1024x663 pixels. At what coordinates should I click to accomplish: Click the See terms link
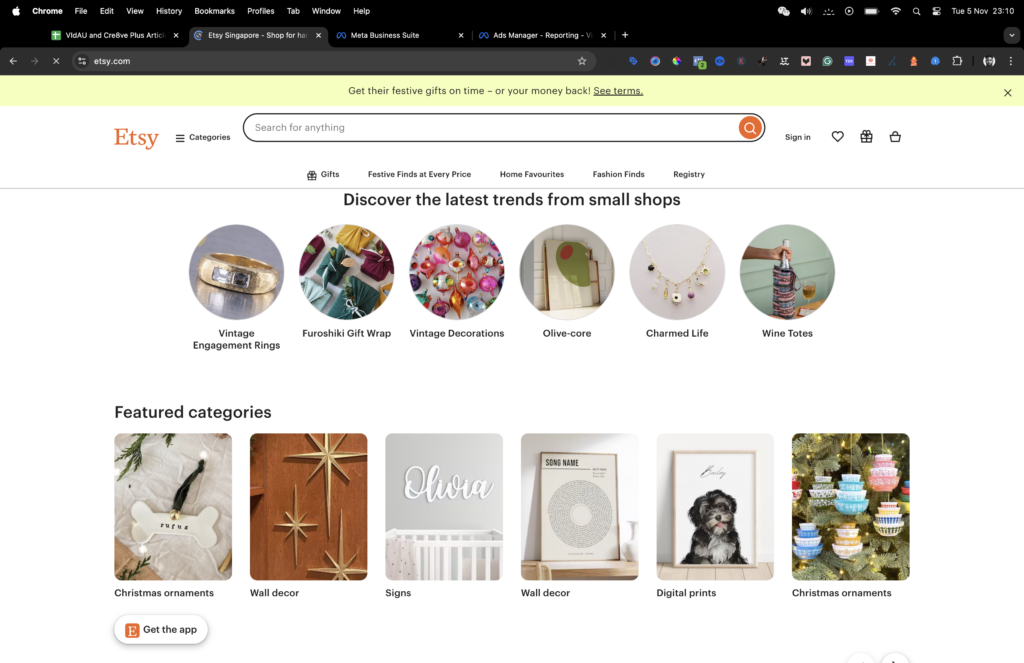click(x=618, y=91)
